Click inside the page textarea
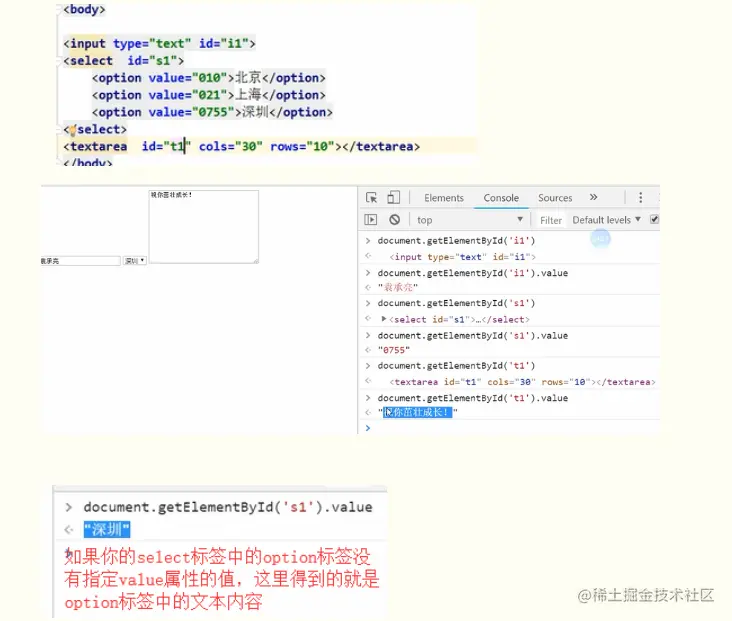The width and height of the screenshot is (732, 621). point(204,226)
